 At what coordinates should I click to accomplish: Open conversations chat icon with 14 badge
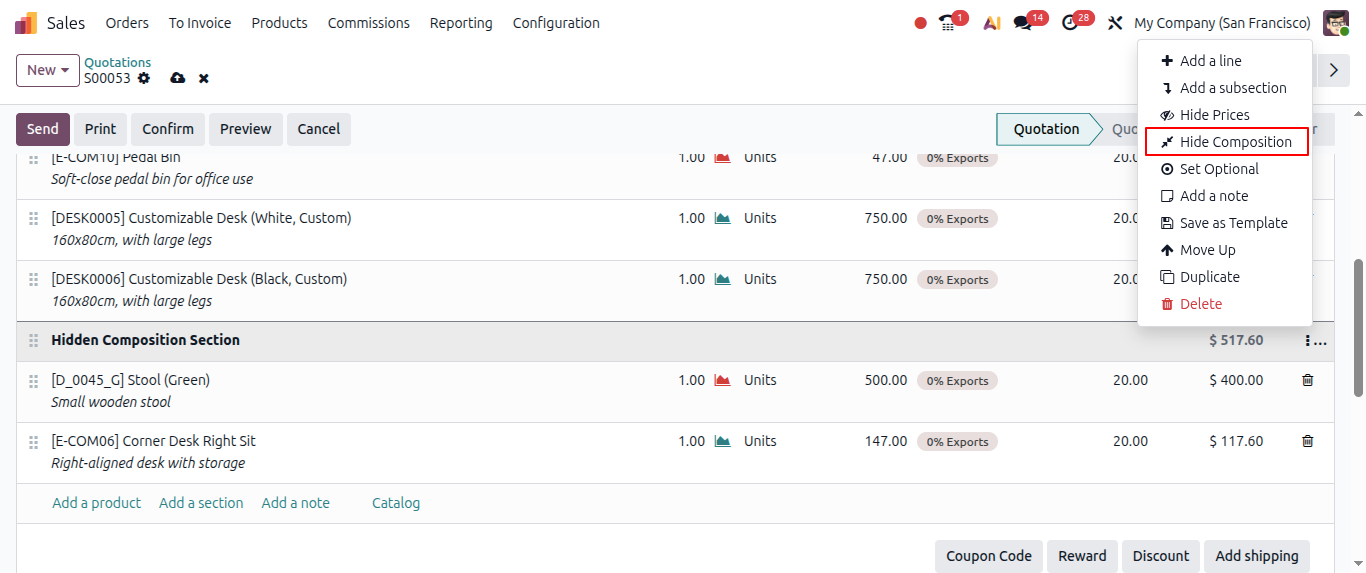(x=1022, y=22)
